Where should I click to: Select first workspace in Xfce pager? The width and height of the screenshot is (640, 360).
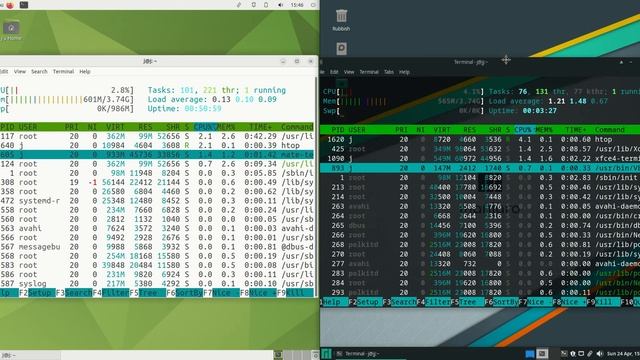pos(530,353)
